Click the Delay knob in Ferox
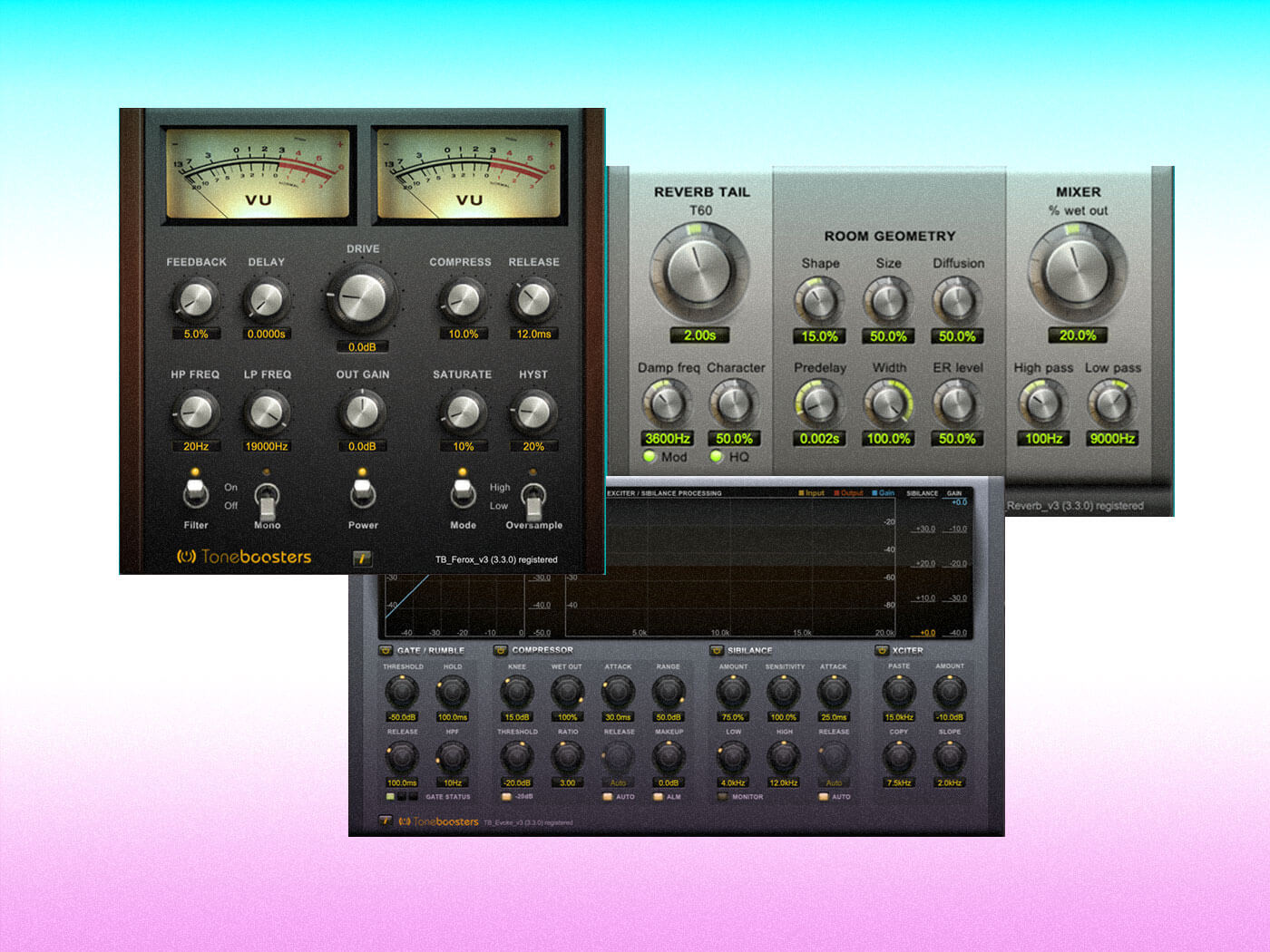This screenshot has height=952, width=1270. (x=266, y=299)
